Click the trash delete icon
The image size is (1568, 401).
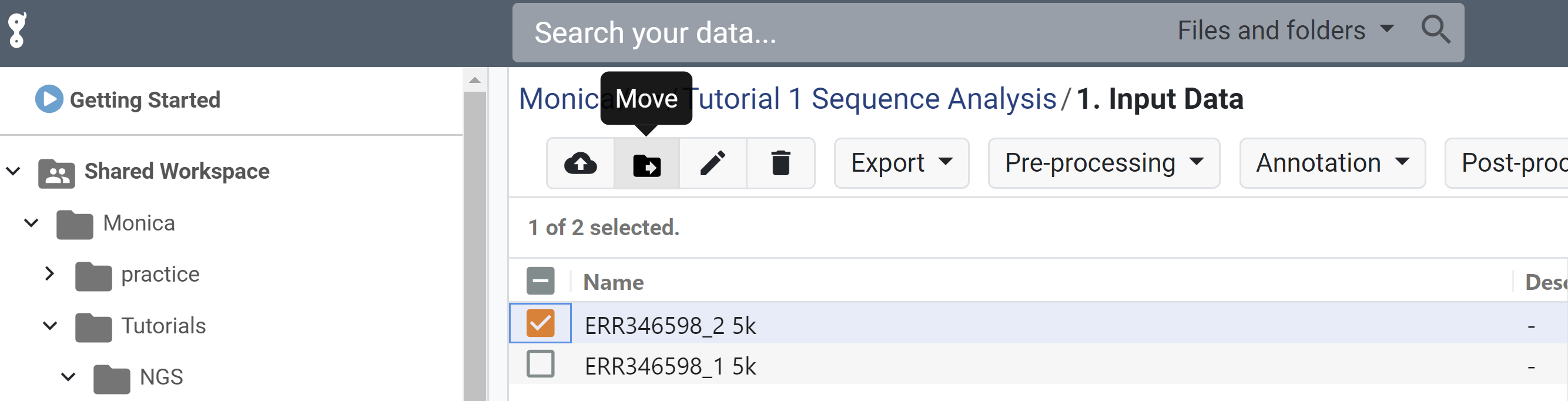[x=780, y=163]
